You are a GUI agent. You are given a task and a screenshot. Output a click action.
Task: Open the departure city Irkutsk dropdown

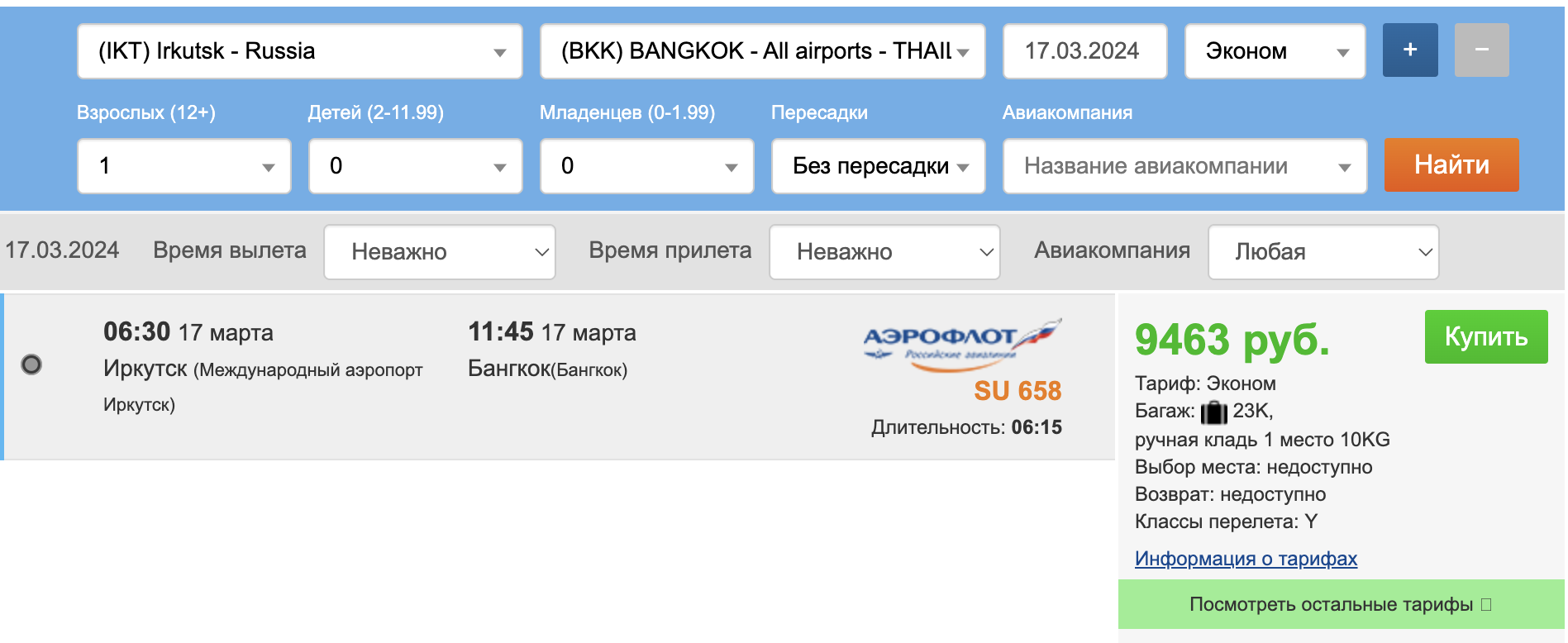tap(300, 51)
